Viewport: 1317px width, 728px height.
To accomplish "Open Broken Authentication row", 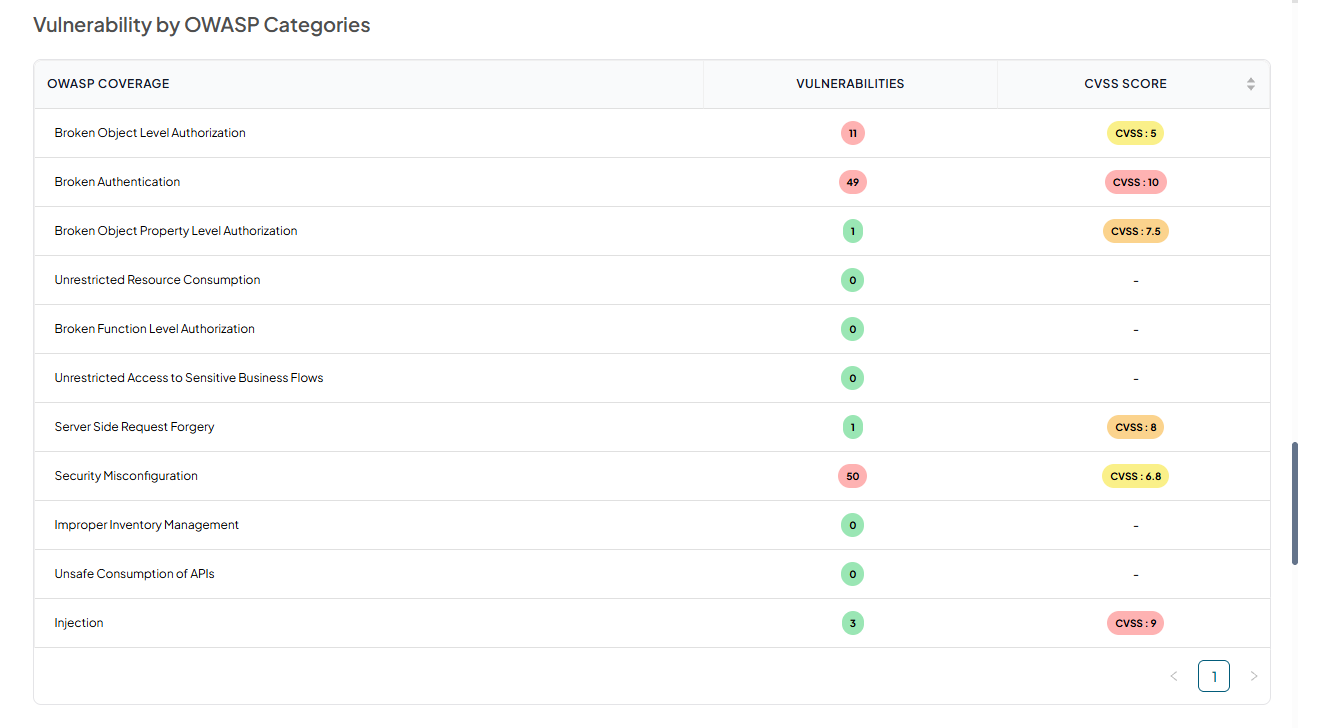I will tap(652, 182).
